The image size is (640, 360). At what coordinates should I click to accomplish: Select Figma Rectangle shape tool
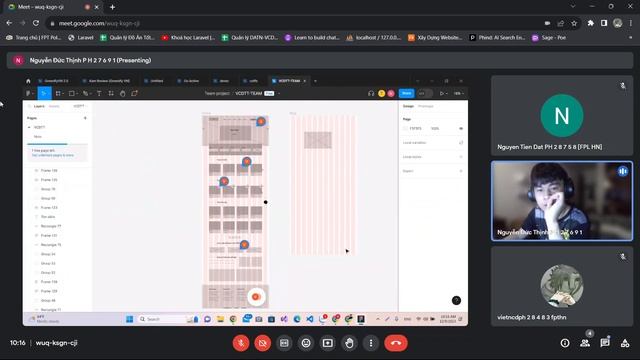[72, 93]
